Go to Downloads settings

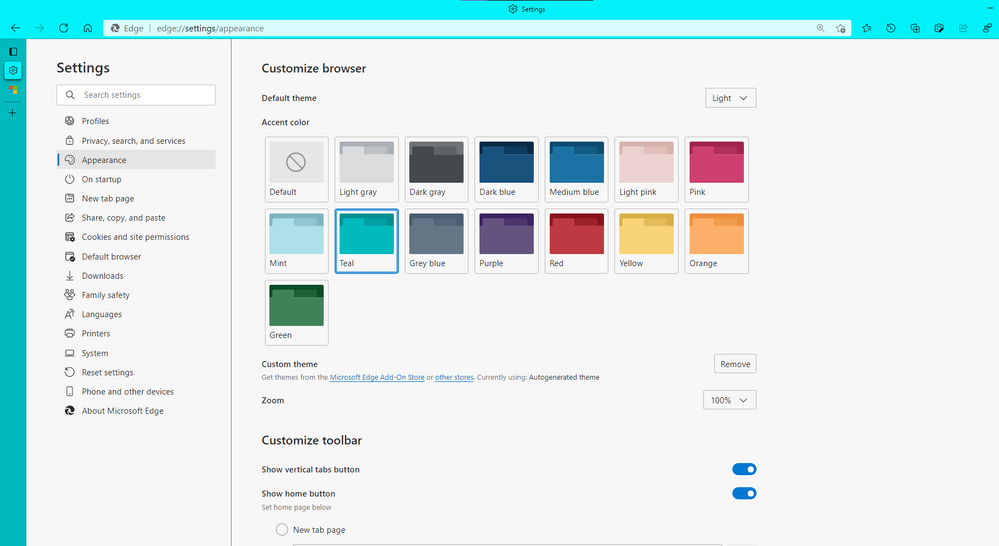click(136, 276)
